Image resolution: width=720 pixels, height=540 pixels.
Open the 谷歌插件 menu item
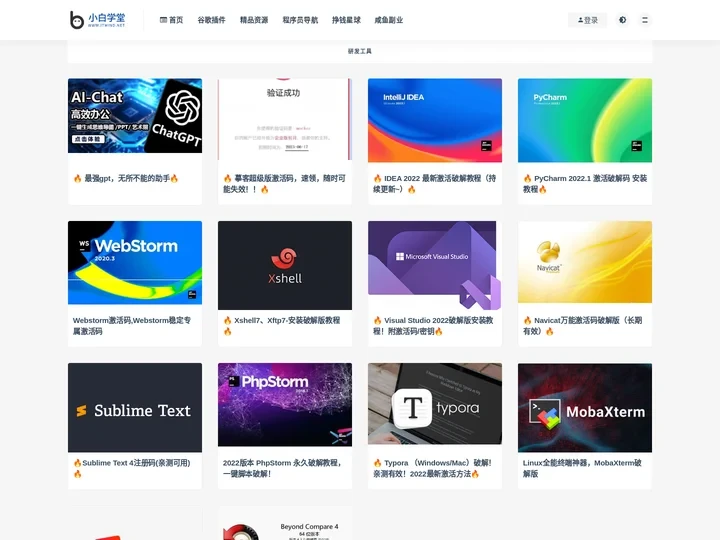pyautogui.click(x=211, y=20)
